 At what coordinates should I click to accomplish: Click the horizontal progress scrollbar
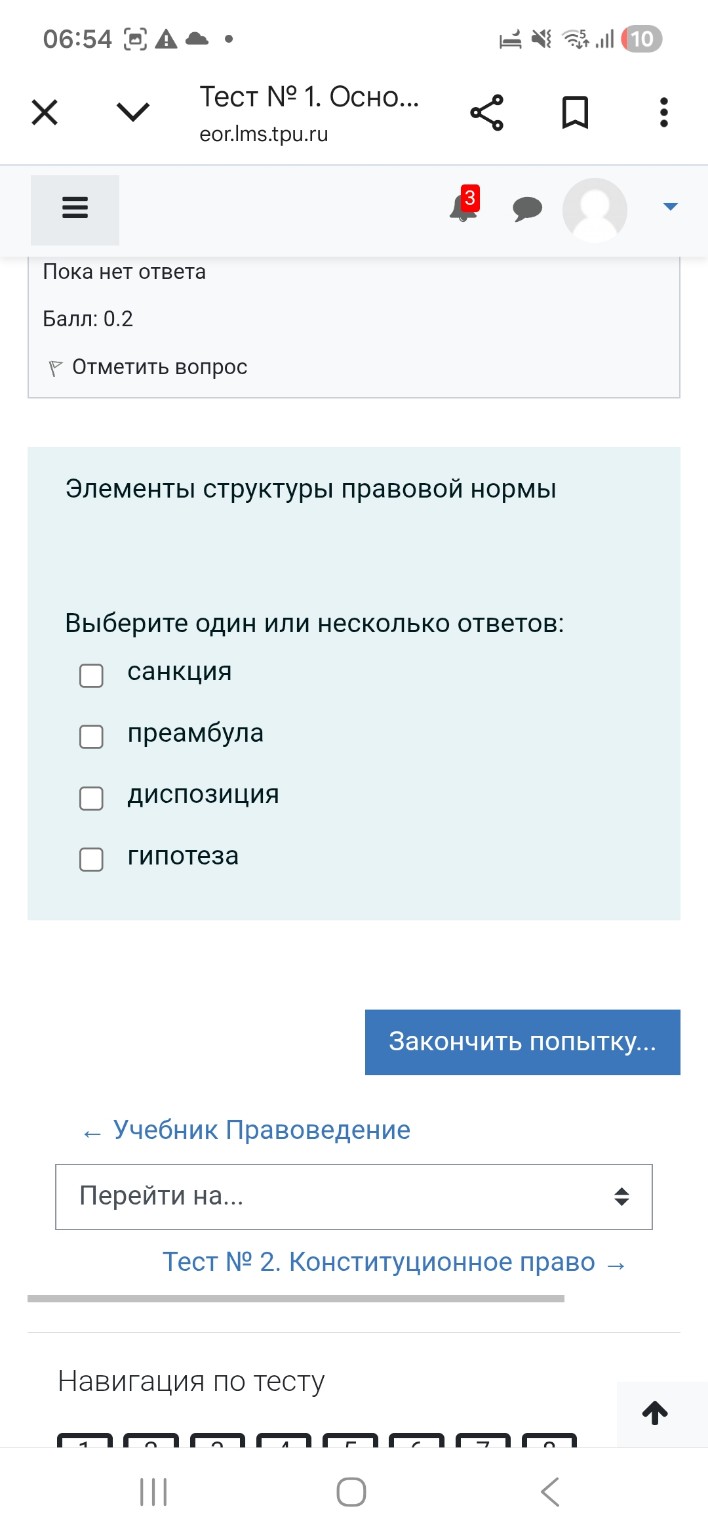(x=300, y=1300)
